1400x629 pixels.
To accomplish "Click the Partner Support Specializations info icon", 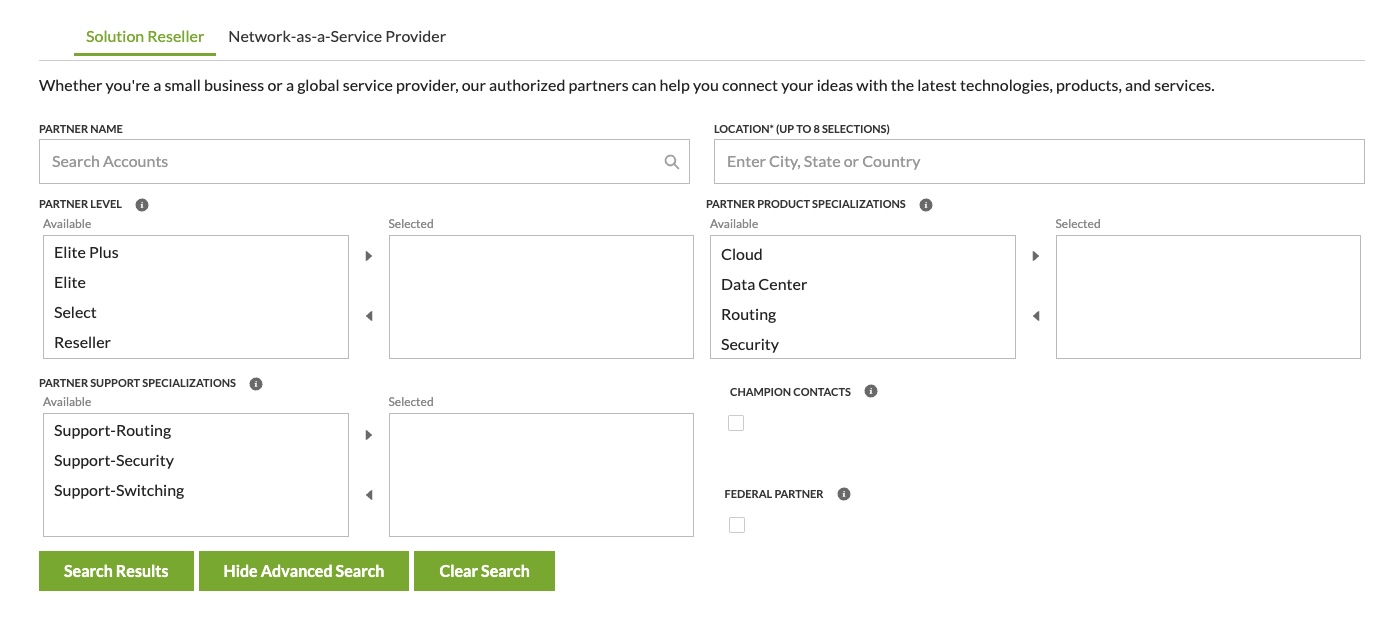I will pyautogui.click(x=256, y=384).
